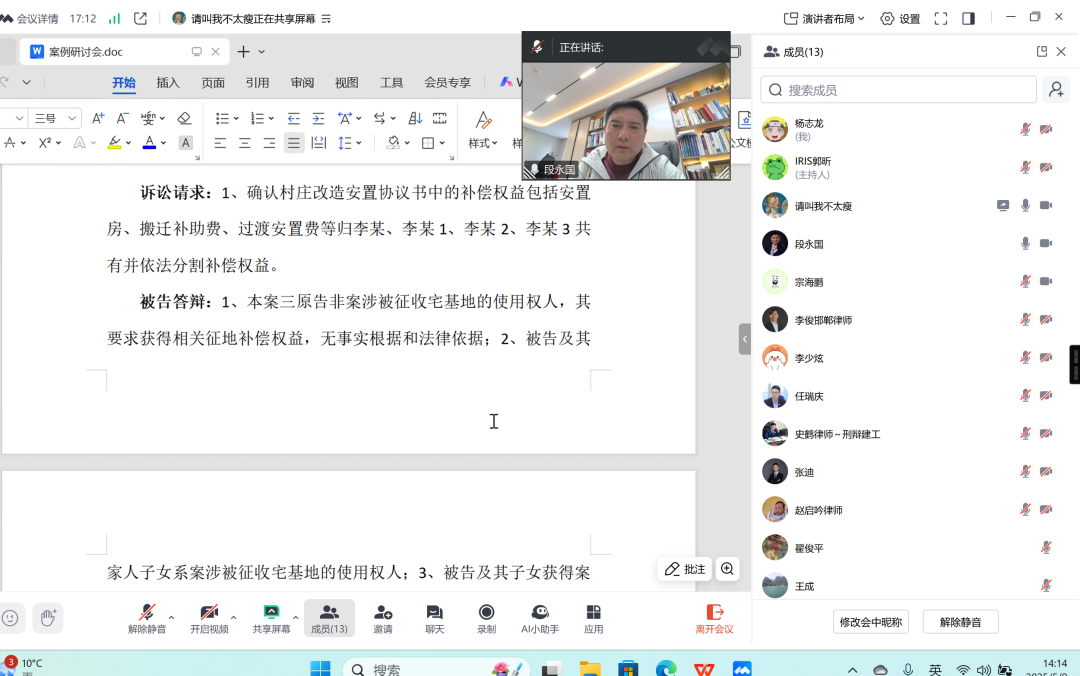Click the 批注 annotate icon on the document
The height and width of the screenshot is (676, 1080).
point(684,568)
